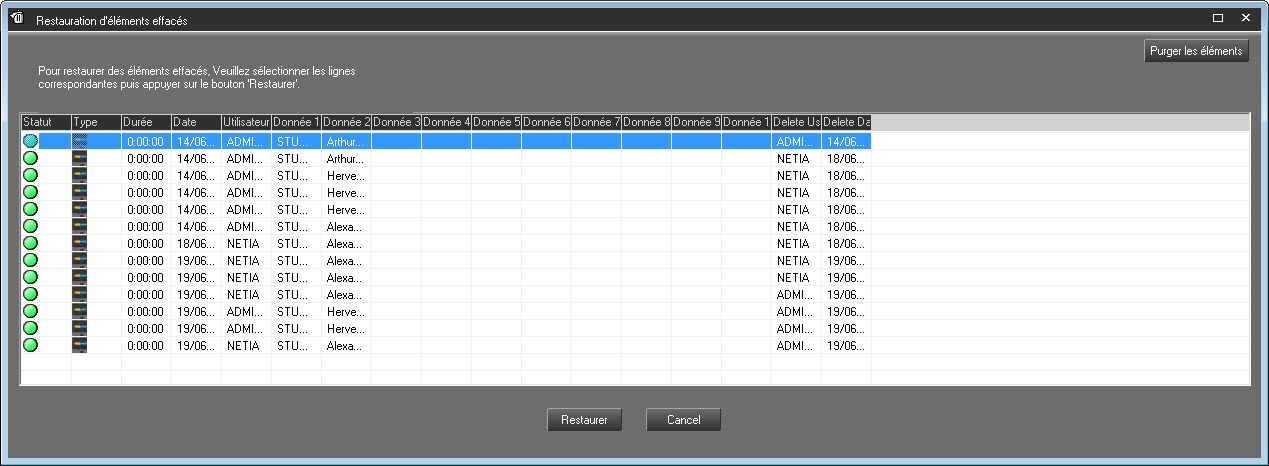Click the green status circle in the second row

30,159
